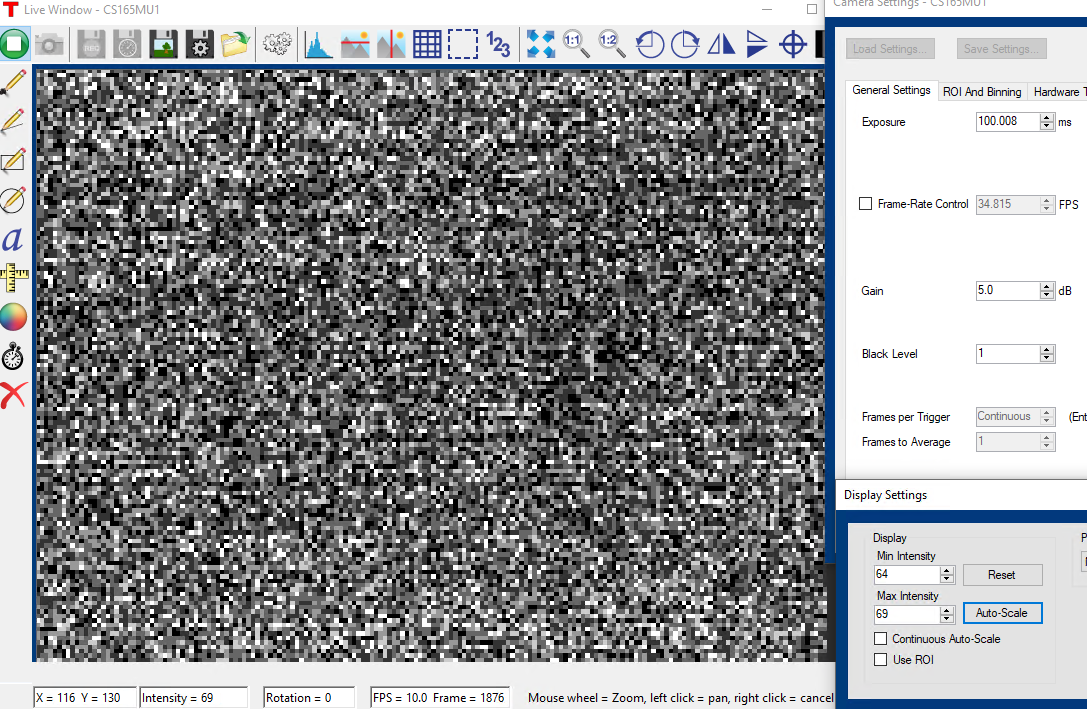Toggle crosshair target overlay
1087x709 pixels.
[x=792, y=45]
